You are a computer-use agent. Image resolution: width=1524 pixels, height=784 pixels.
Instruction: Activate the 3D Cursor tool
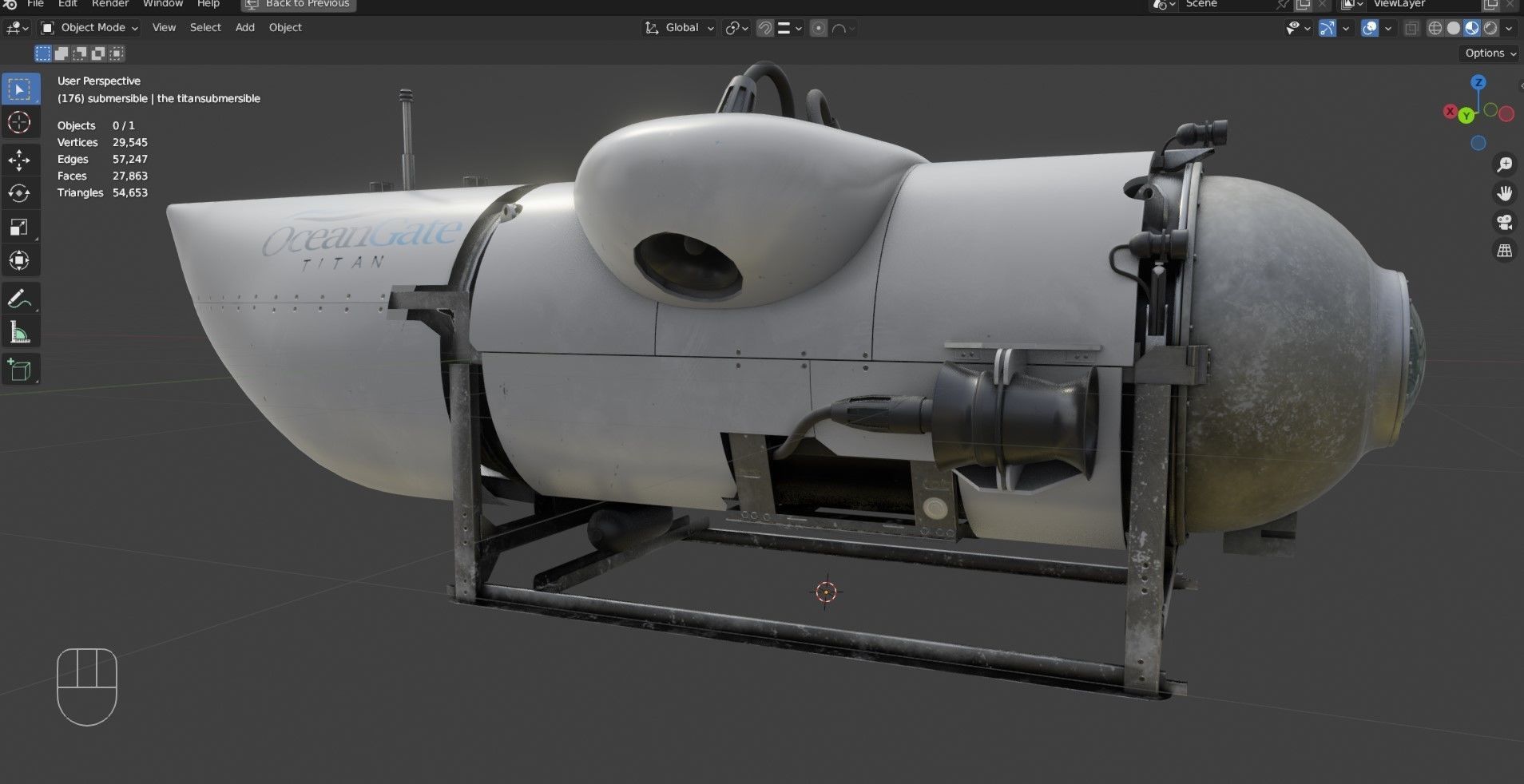pos(20,122)
